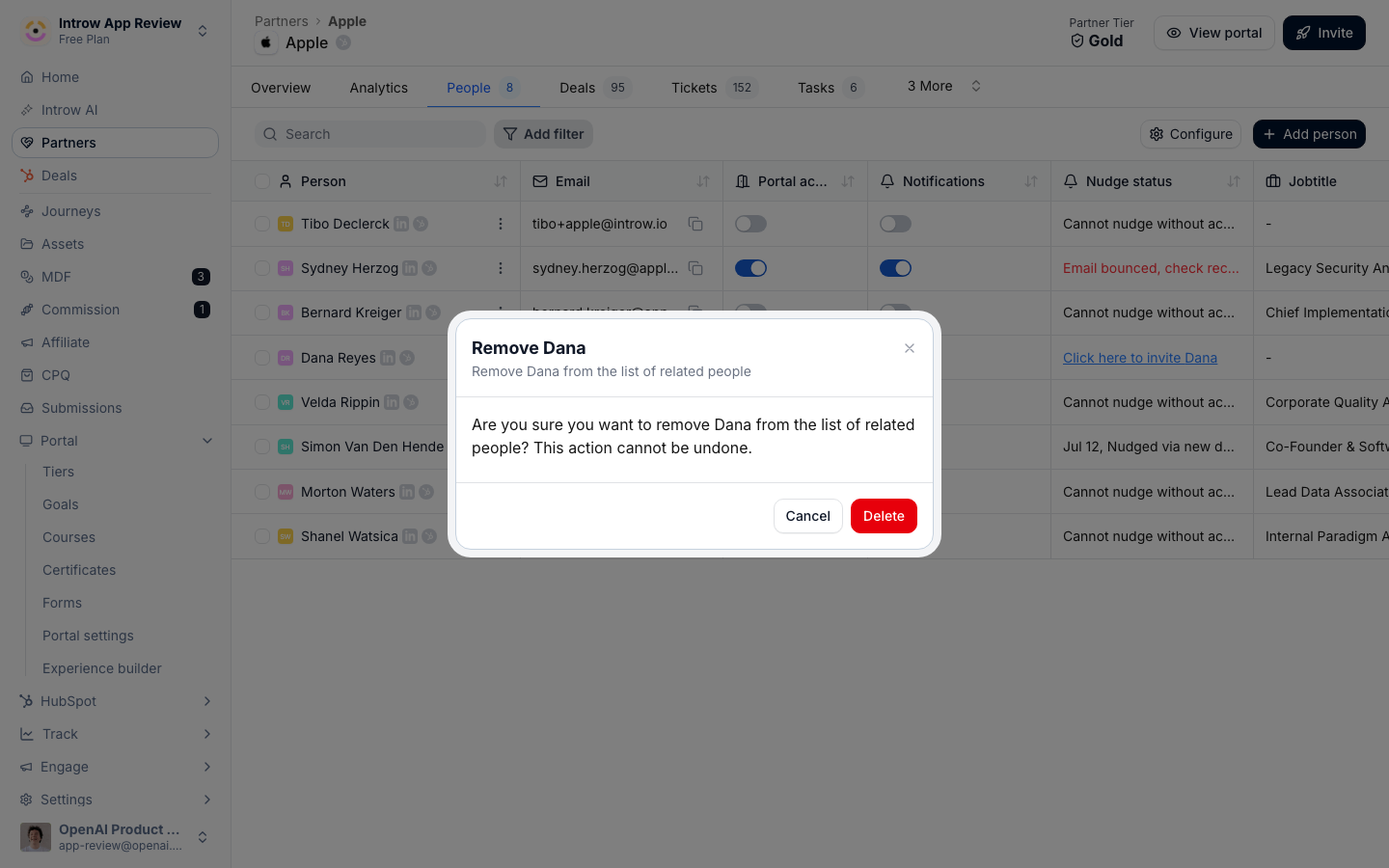The image size is (1389, 868).
Task: Confirm removal with Delete button
Action: [884, 516]
